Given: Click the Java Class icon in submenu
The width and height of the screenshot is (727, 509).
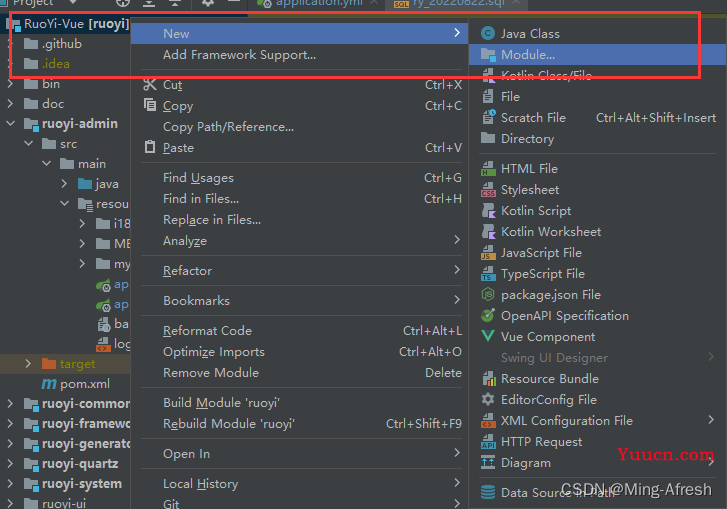Looking at the screenshot, I should (x=488, y=33).
